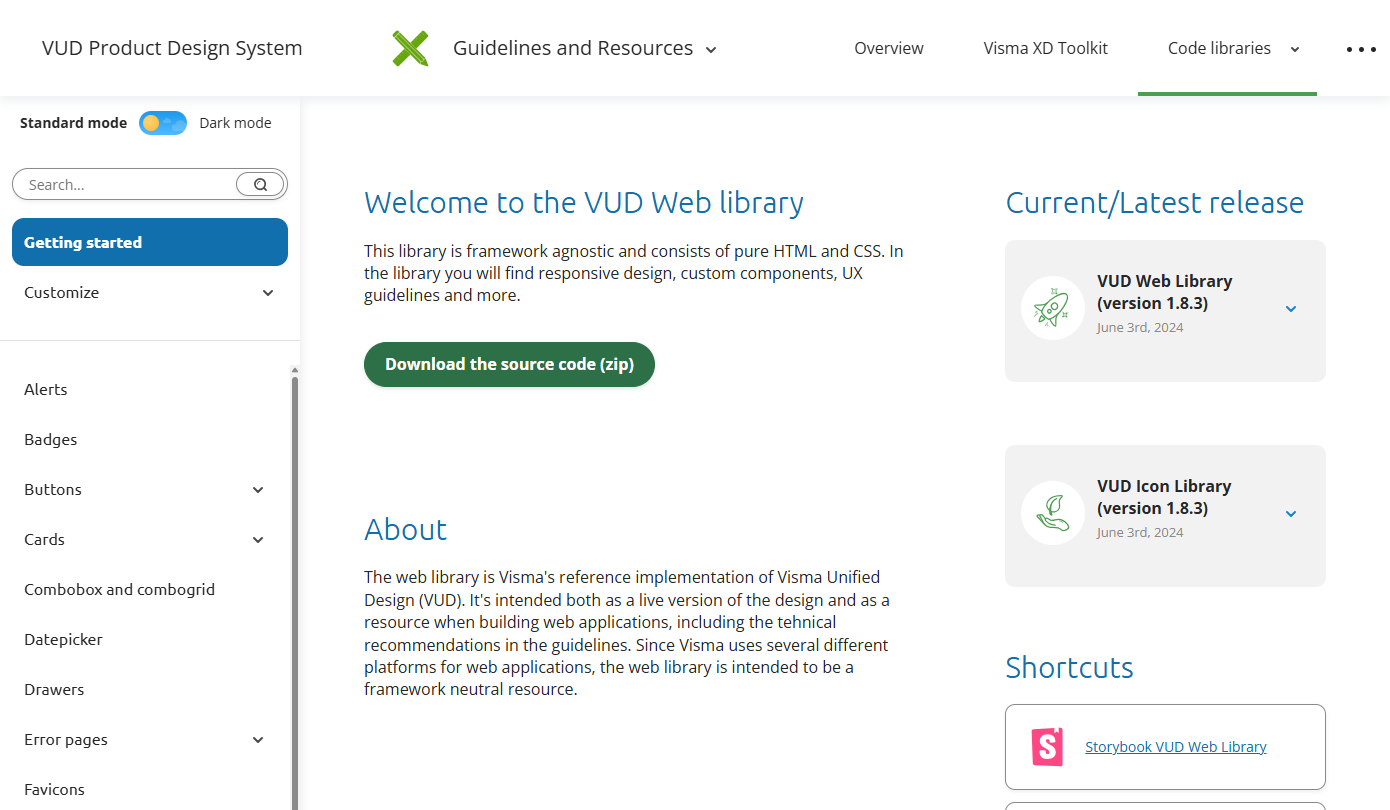The width and height of the screenshot is (1390, 810).
Task: Click the leaf icon on VUD Icon Library card
Action: (1052, 512)
